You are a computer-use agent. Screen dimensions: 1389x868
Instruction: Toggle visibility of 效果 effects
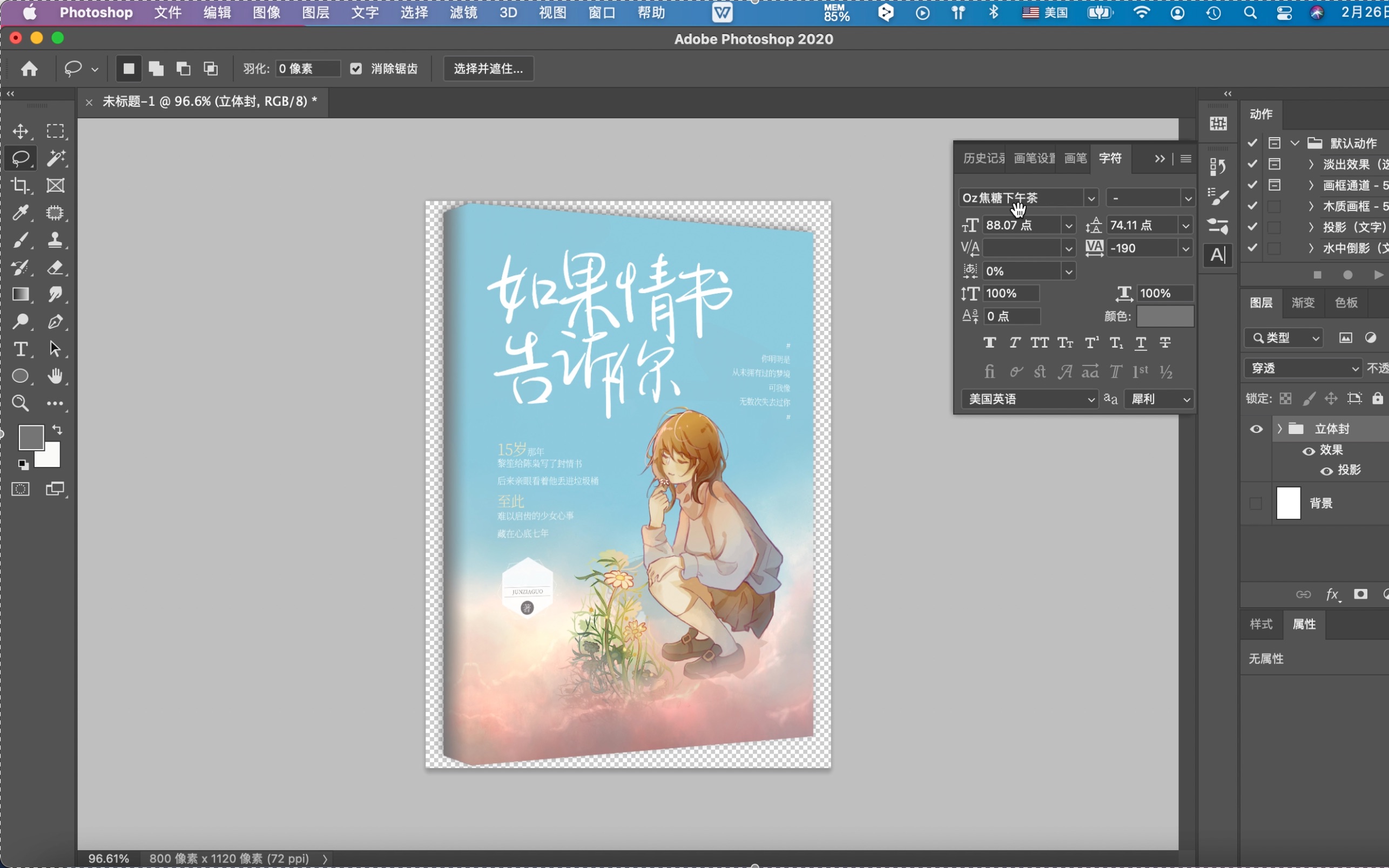pyautogui.click(x=1309, y=451)
